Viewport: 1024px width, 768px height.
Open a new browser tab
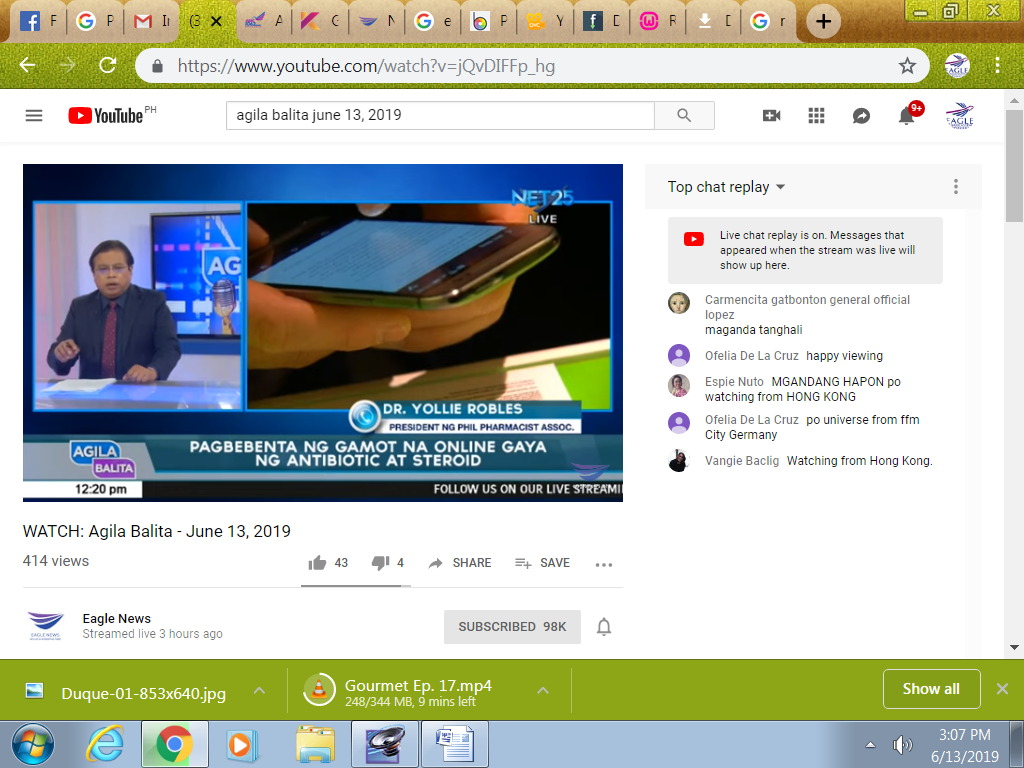tap(822, 21)
